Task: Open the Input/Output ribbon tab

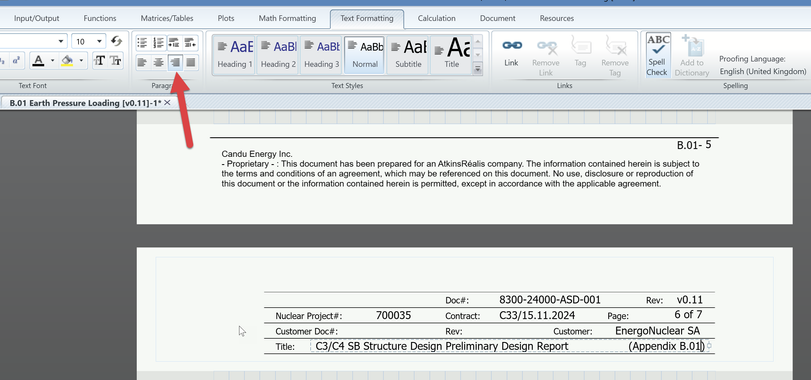Action: [37, 18]
